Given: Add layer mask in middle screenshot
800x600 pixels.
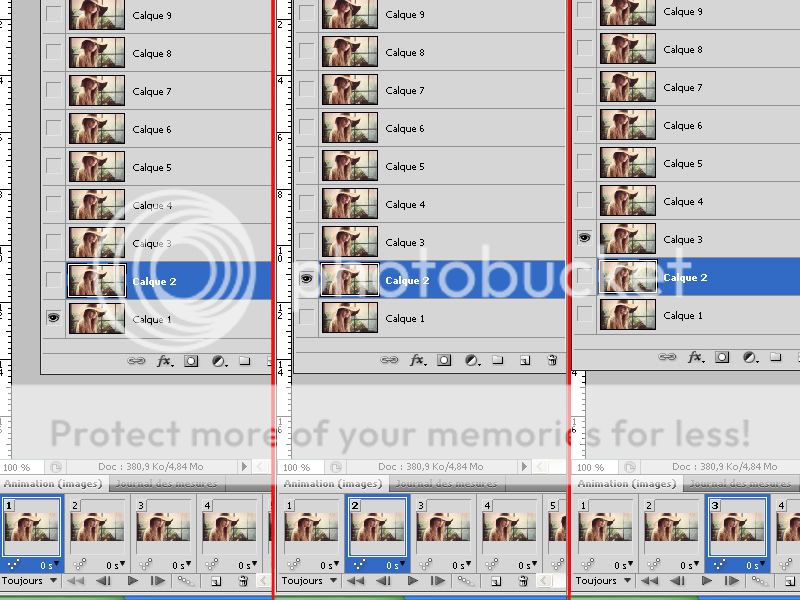Looking at the screenshot, I should pyautogui.click(x=444, y=360).
